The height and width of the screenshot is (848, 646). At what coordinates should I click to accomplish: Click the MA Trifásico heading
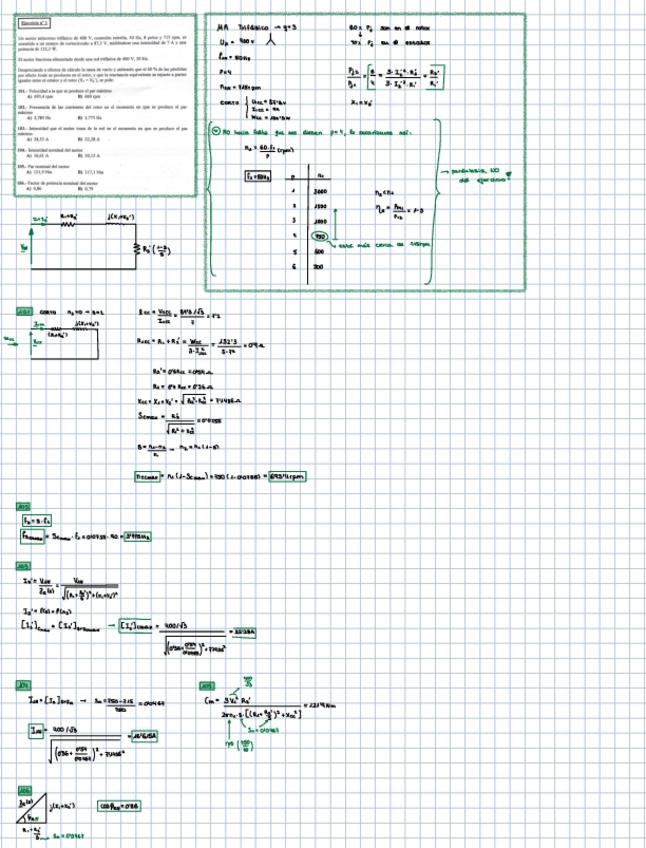[249, 27]
